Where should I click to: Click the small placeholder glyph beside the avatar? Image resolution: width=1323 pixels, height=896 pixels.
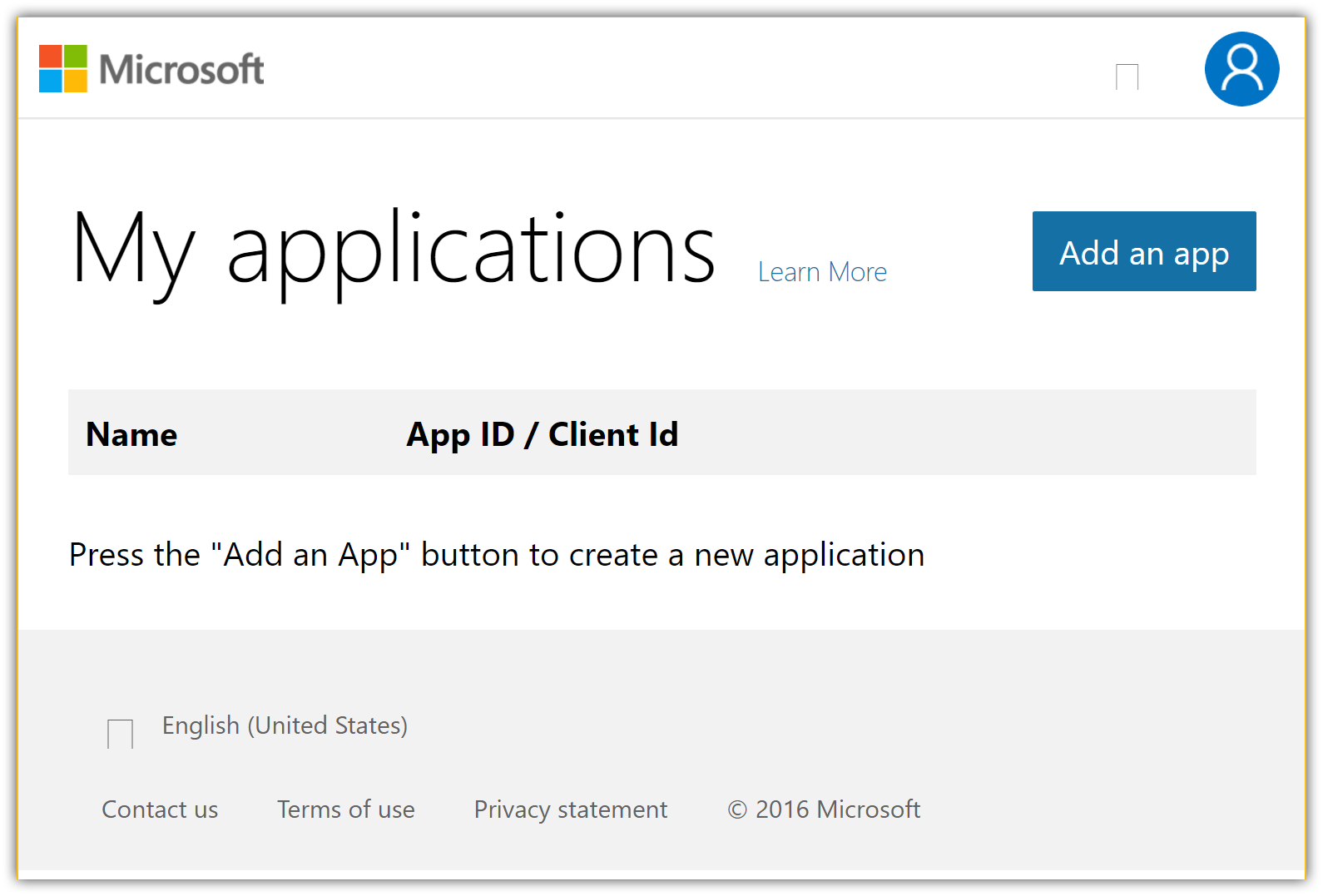[1127, 77]
